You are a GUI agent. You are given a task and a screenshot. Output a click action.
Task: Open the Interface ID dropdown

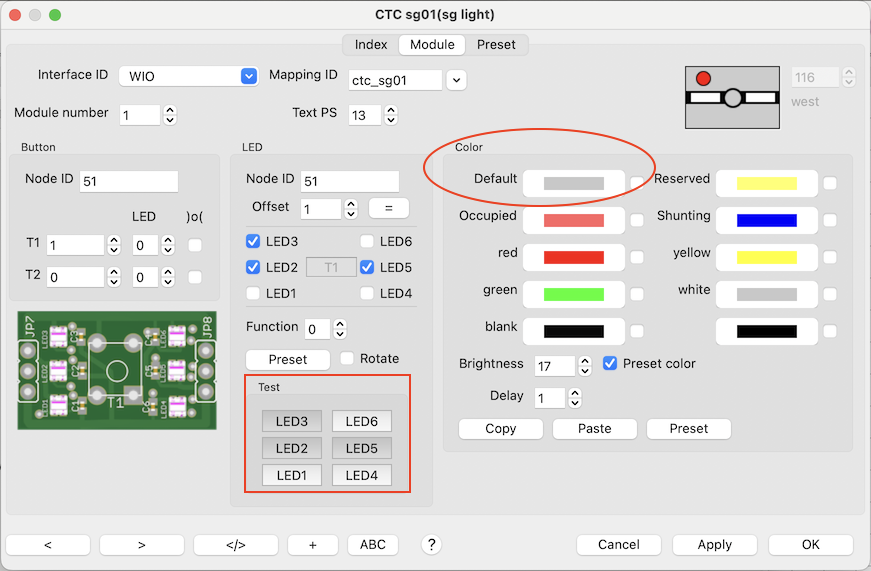pos(249,76)
